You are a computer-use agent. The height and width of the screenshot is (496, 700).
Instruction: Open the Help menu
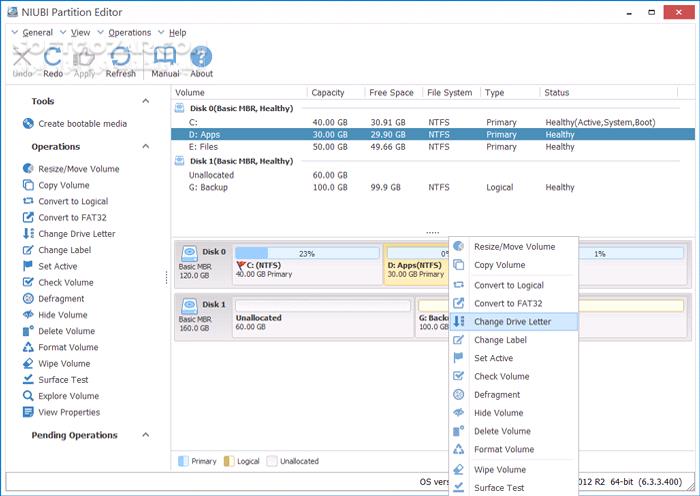[x=177, y=33]
